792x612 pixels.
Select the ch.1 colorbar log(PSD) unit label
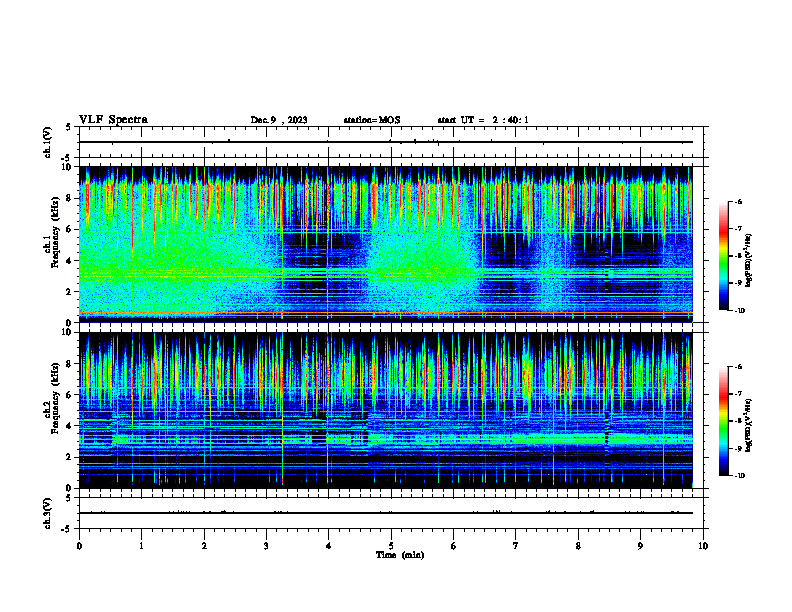coord(749,260)
